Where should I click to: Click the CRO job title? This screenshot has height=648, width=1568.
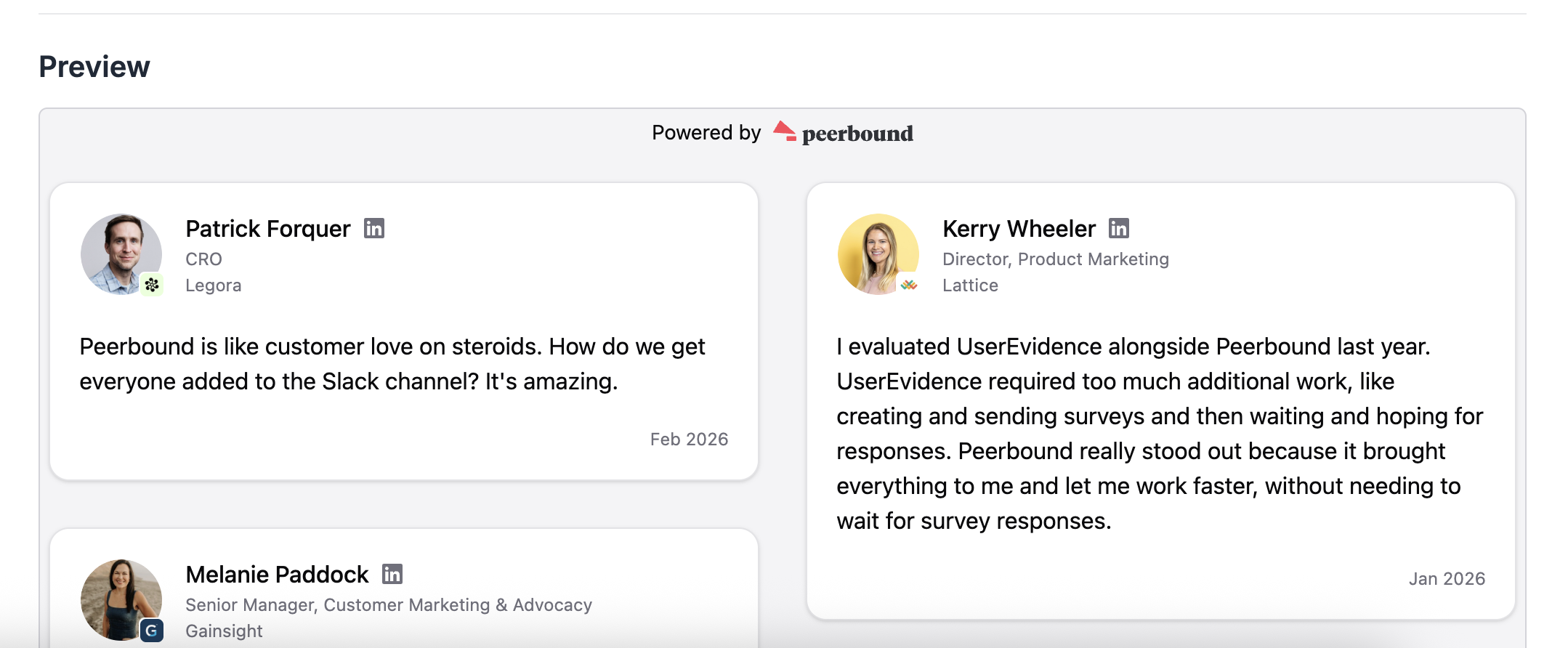203,259
